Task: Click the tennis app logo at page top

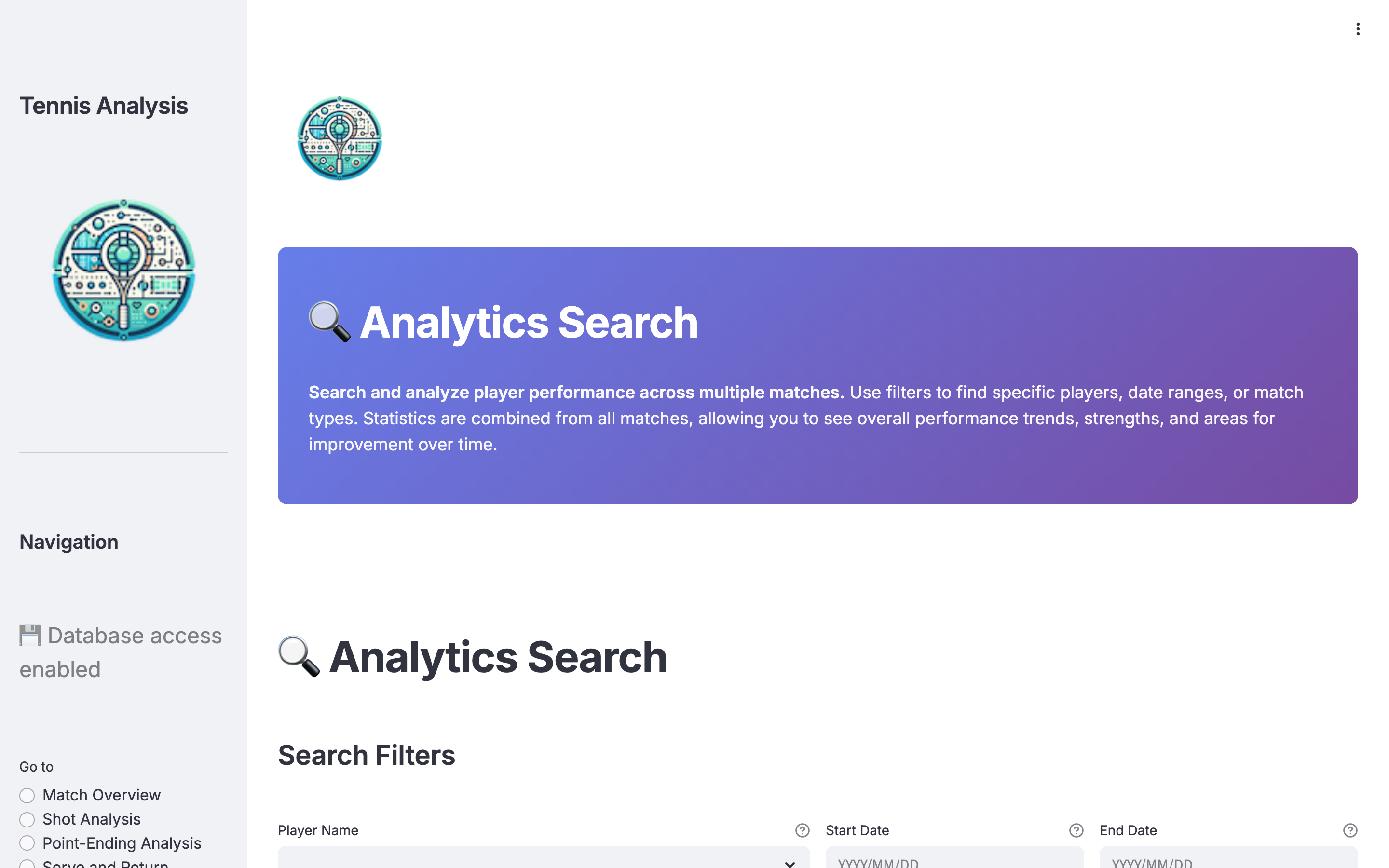Action: coord(339,138)
